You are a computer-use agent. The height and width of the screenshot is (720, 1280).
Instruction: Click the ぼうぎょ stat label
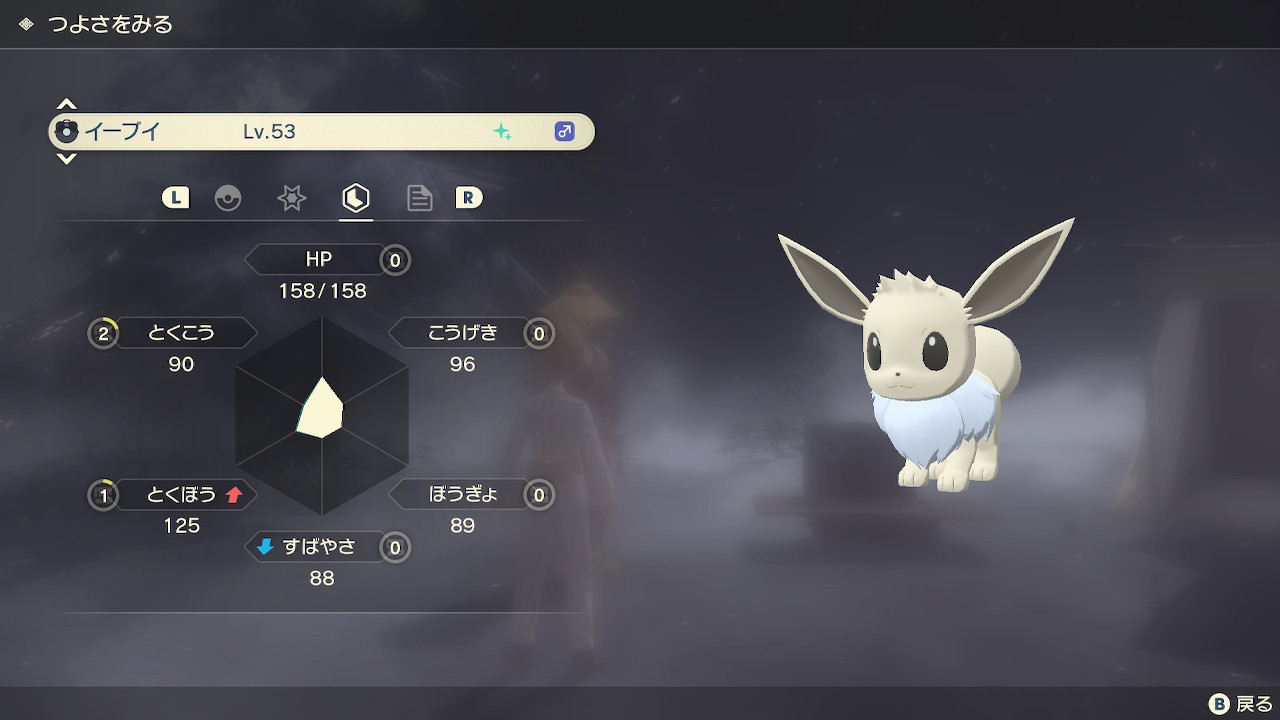463,494
